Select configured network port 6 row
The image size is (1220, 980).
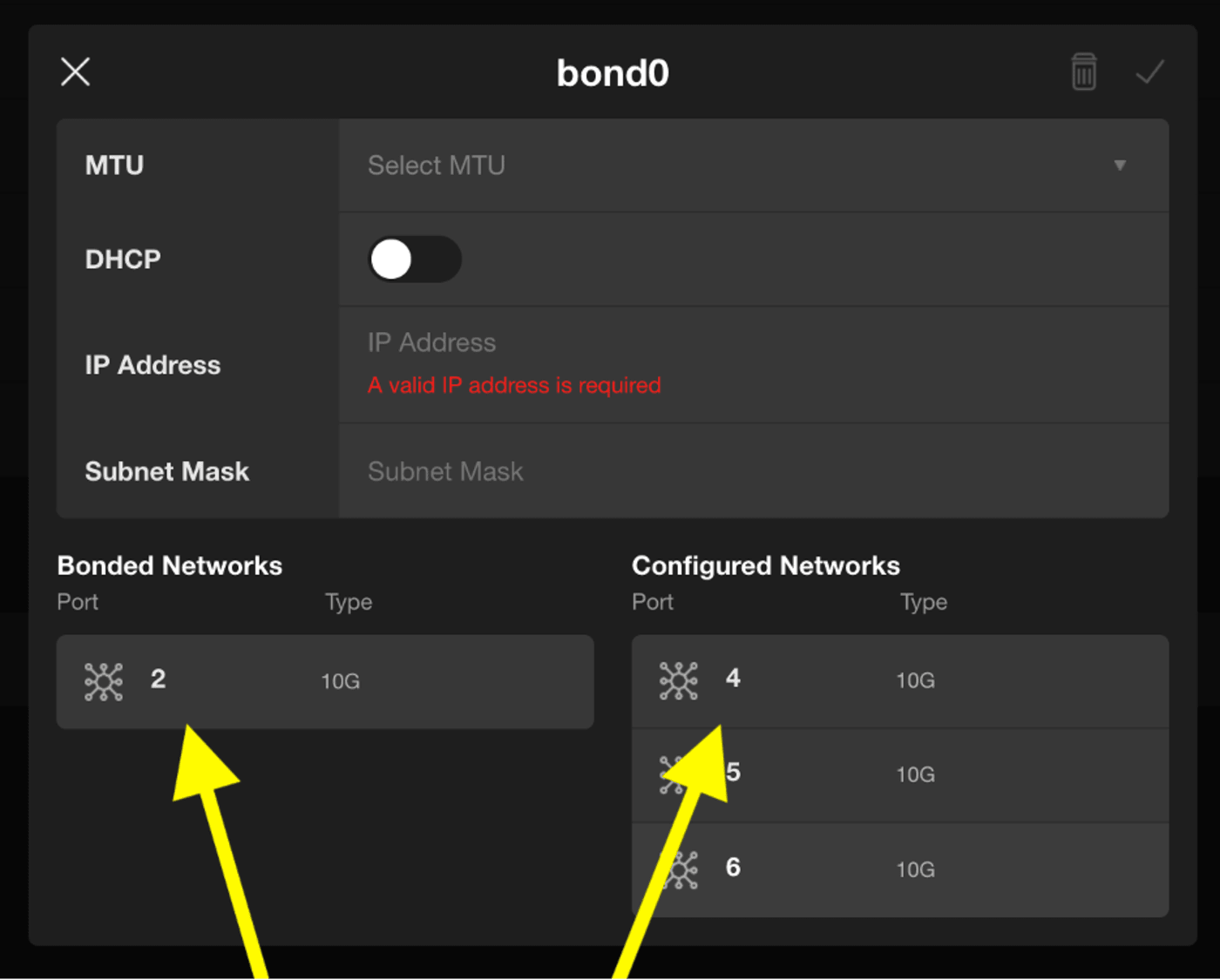(900, 869)
